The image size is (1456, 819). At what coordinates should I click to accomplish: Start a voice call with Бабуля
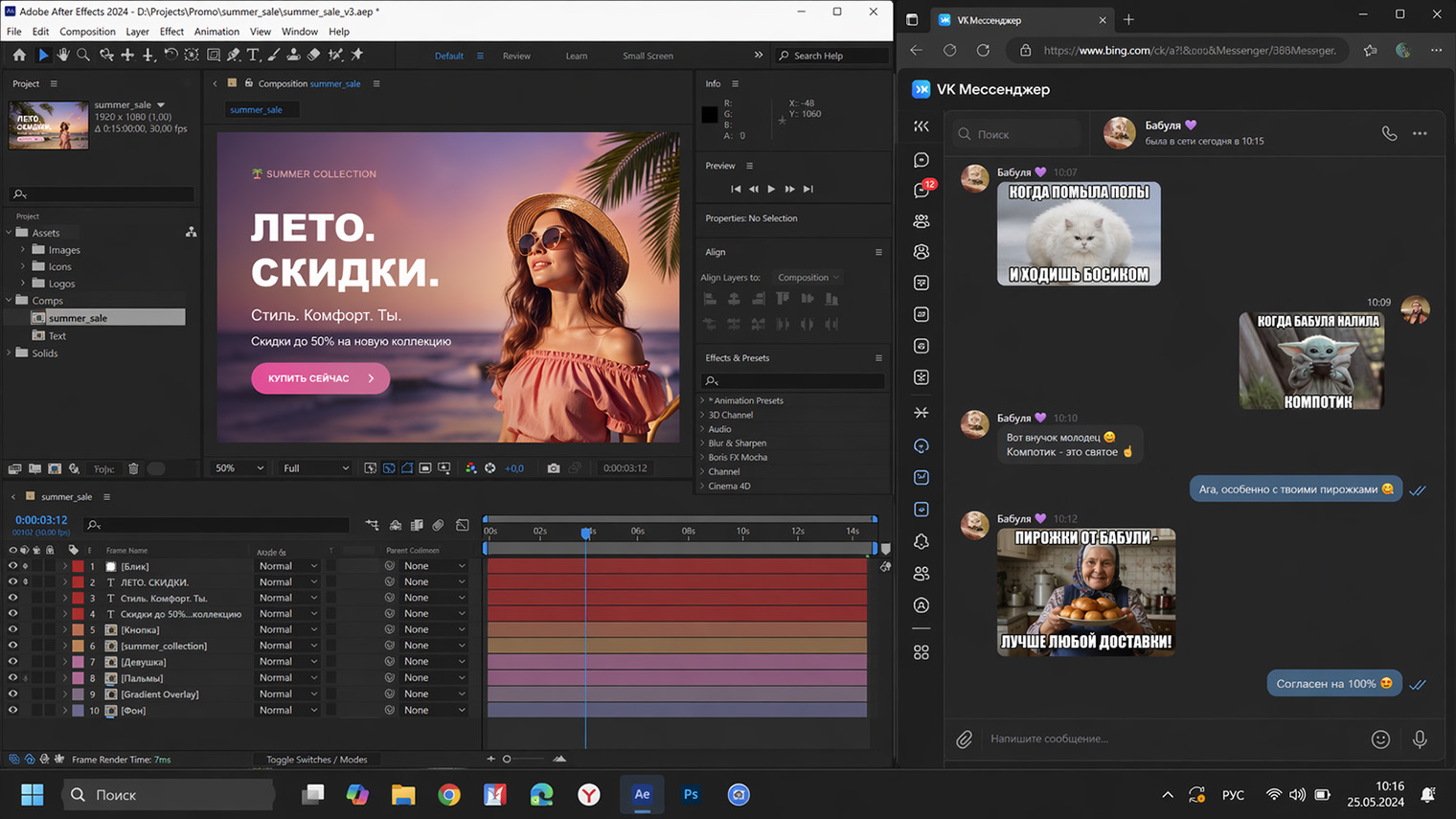pos(1389,134)
